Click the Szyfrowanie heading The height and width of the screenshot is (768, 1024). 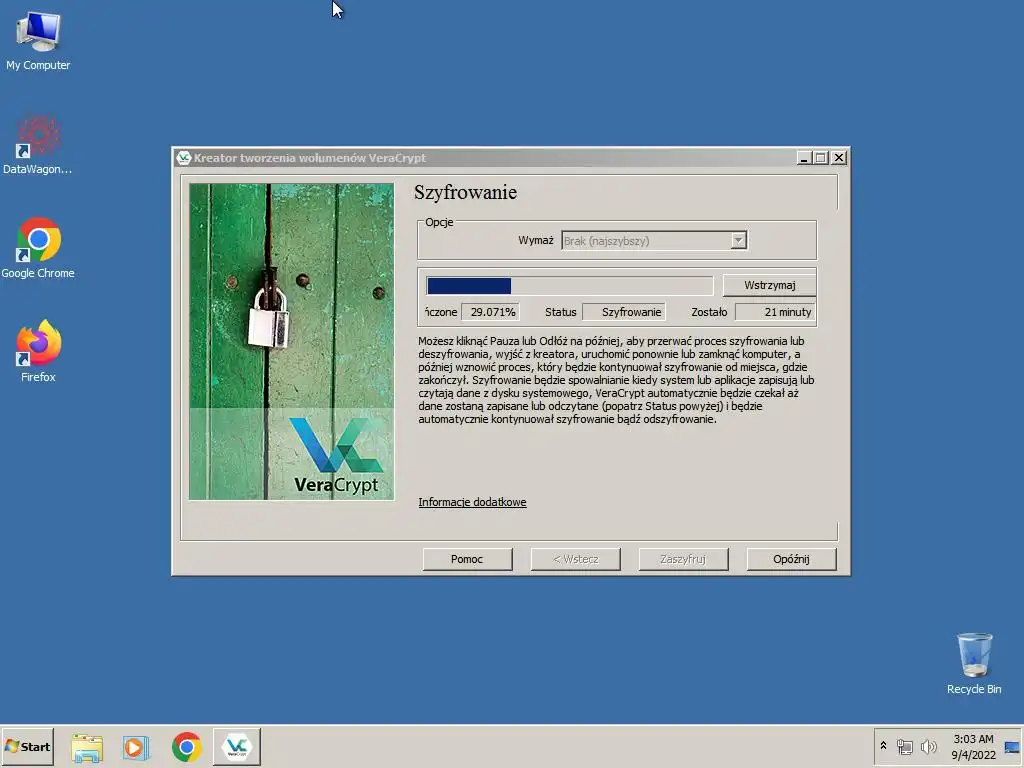(465, 192)
